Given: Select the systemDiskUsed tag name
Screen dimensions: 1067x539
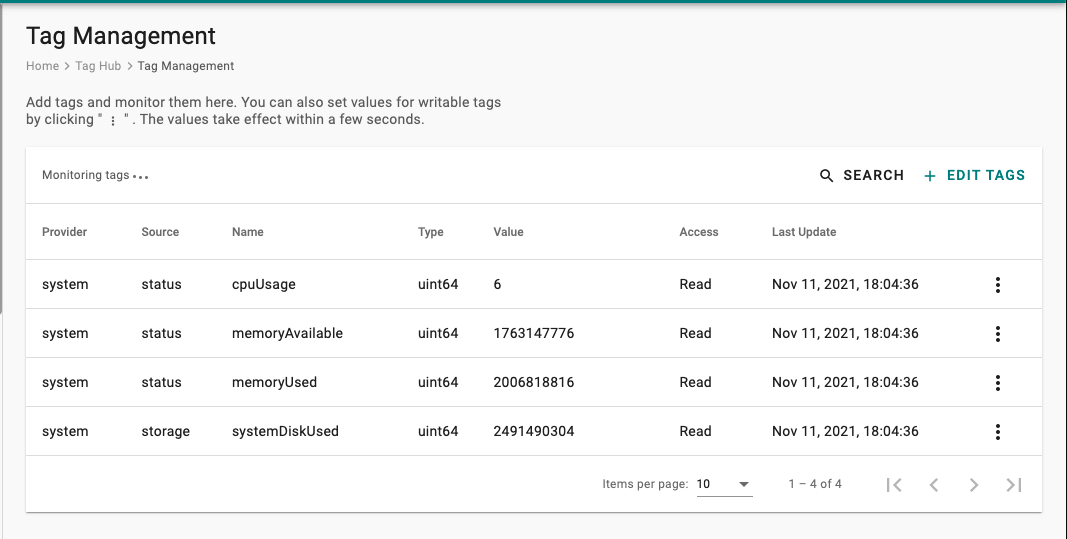Looking at the screenshot, I should 285,431.
